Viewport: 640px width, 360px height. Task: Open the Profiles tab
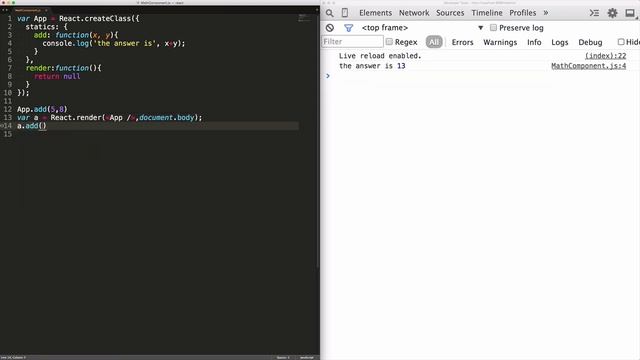pyautogui.click(x=522, y=13)
